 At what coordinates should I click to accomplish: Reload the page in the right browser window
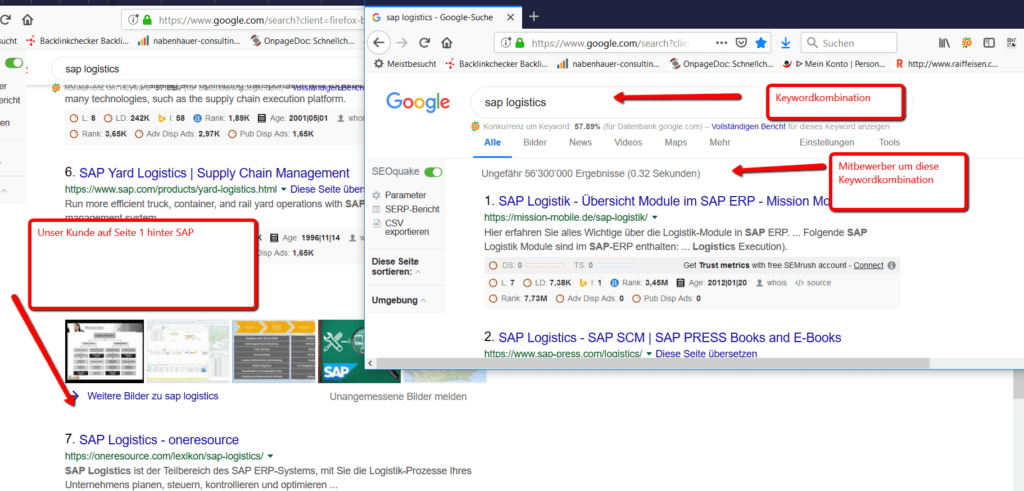coord(425,43)
